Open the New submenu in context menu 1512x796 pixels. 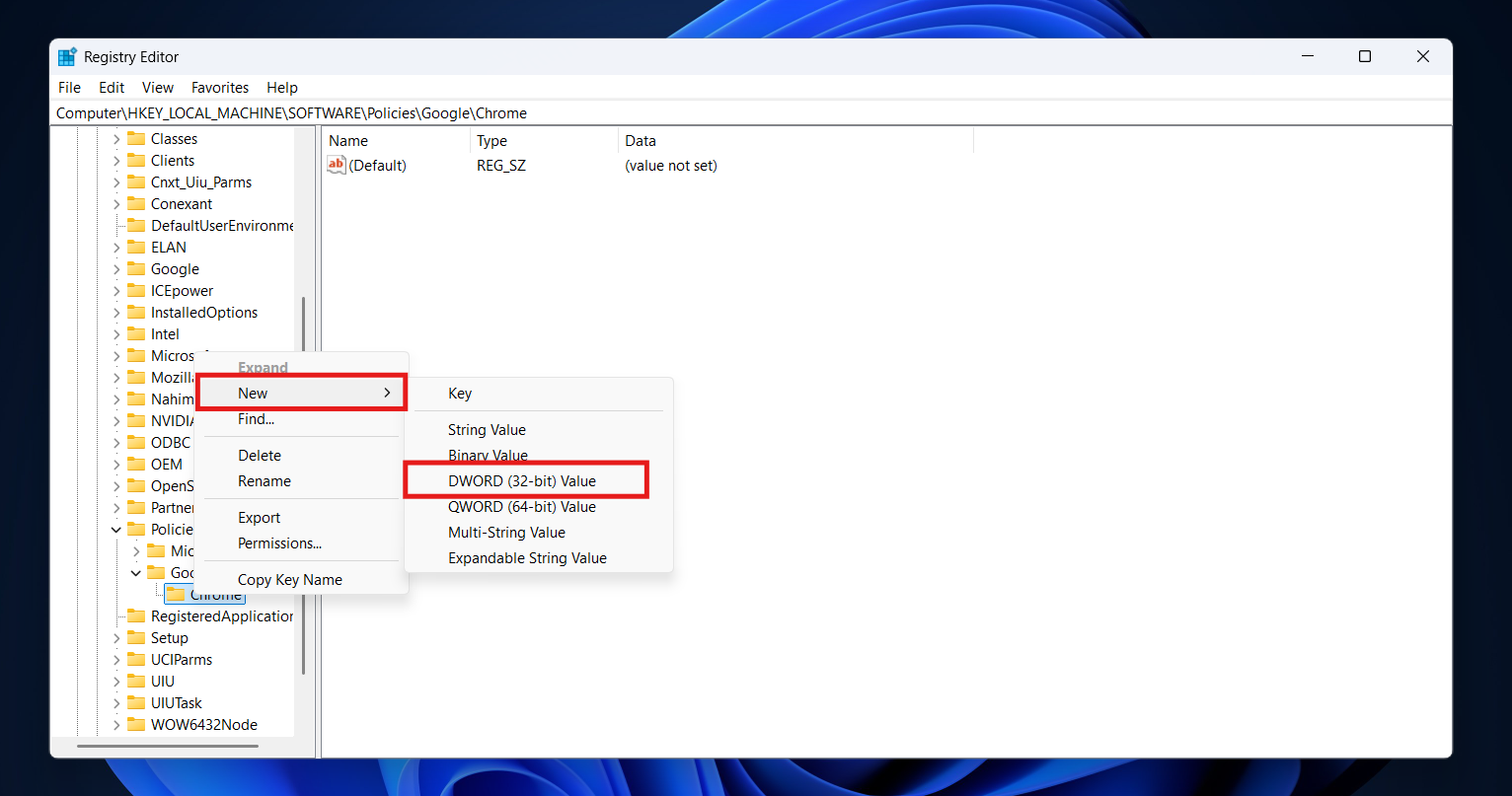coord(301,394)
